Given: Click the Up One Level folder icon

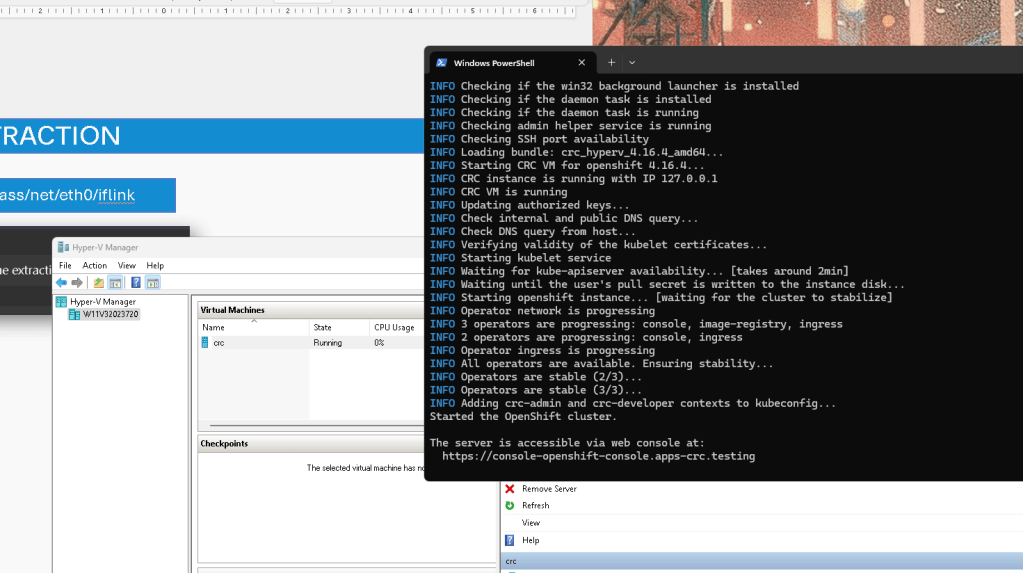Looking at the screenshot, I should point(99,283).
